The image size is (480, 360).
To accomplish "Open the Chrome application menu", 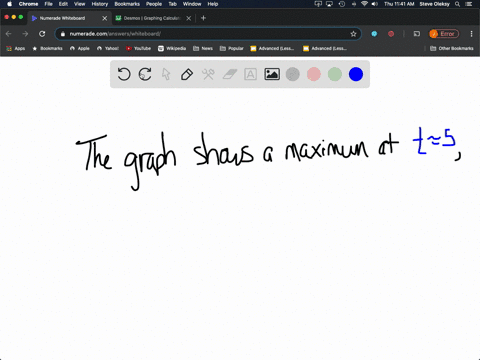I will pos(28,4).
